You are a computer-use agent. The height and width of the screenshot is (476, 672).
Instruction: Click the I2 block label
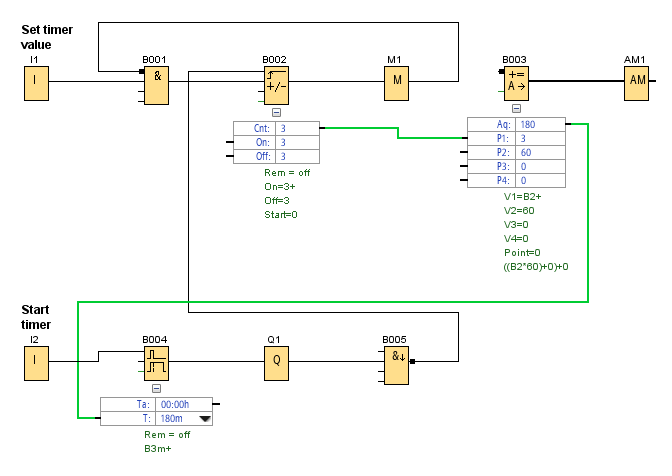34,340
